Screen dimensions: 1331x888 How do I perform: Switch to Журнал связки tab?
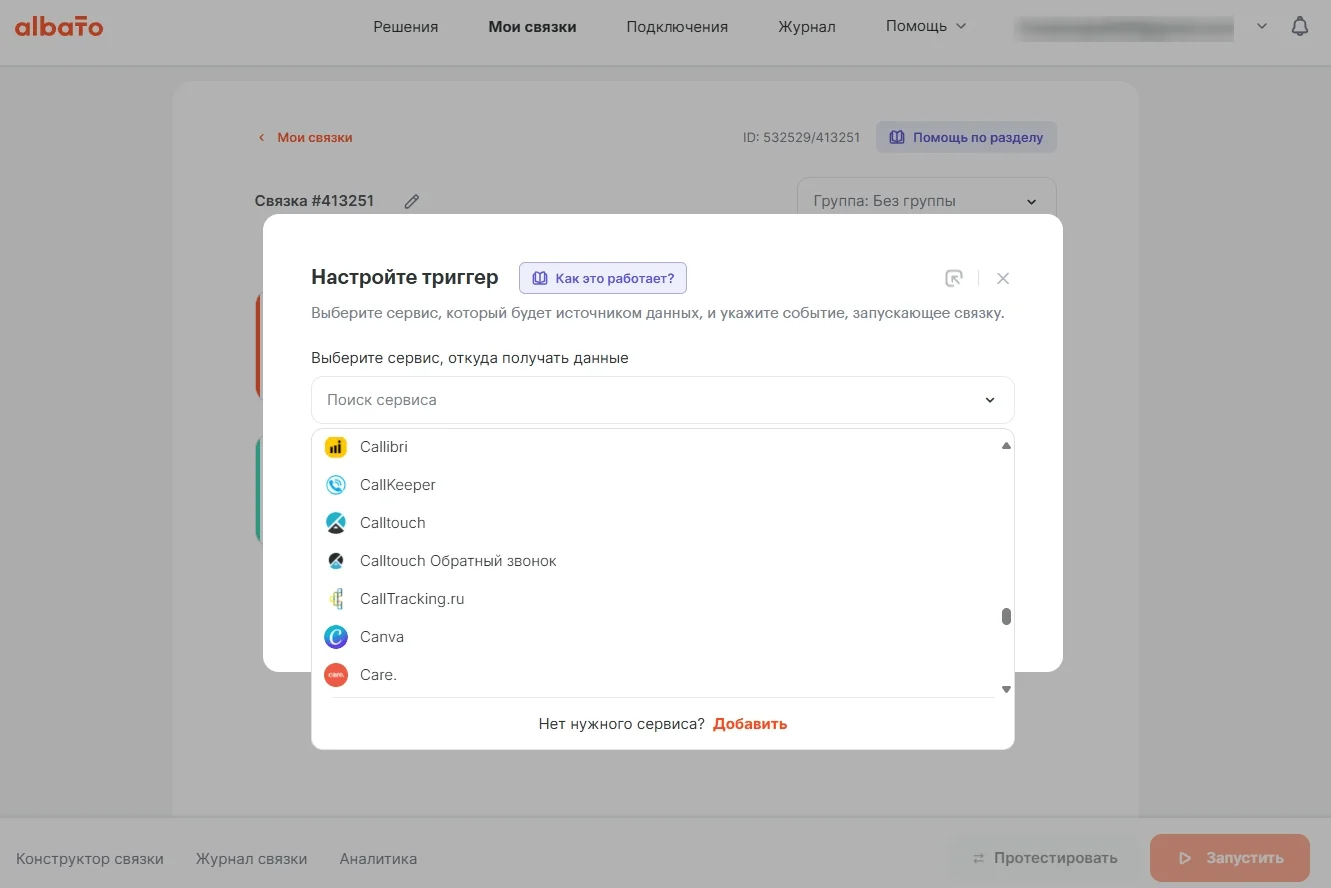[x=251, y=858]
